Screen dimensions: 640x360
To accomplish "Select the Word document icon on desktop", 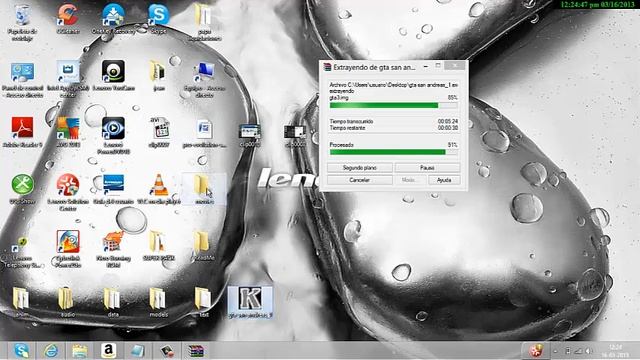I will (204, 133).
